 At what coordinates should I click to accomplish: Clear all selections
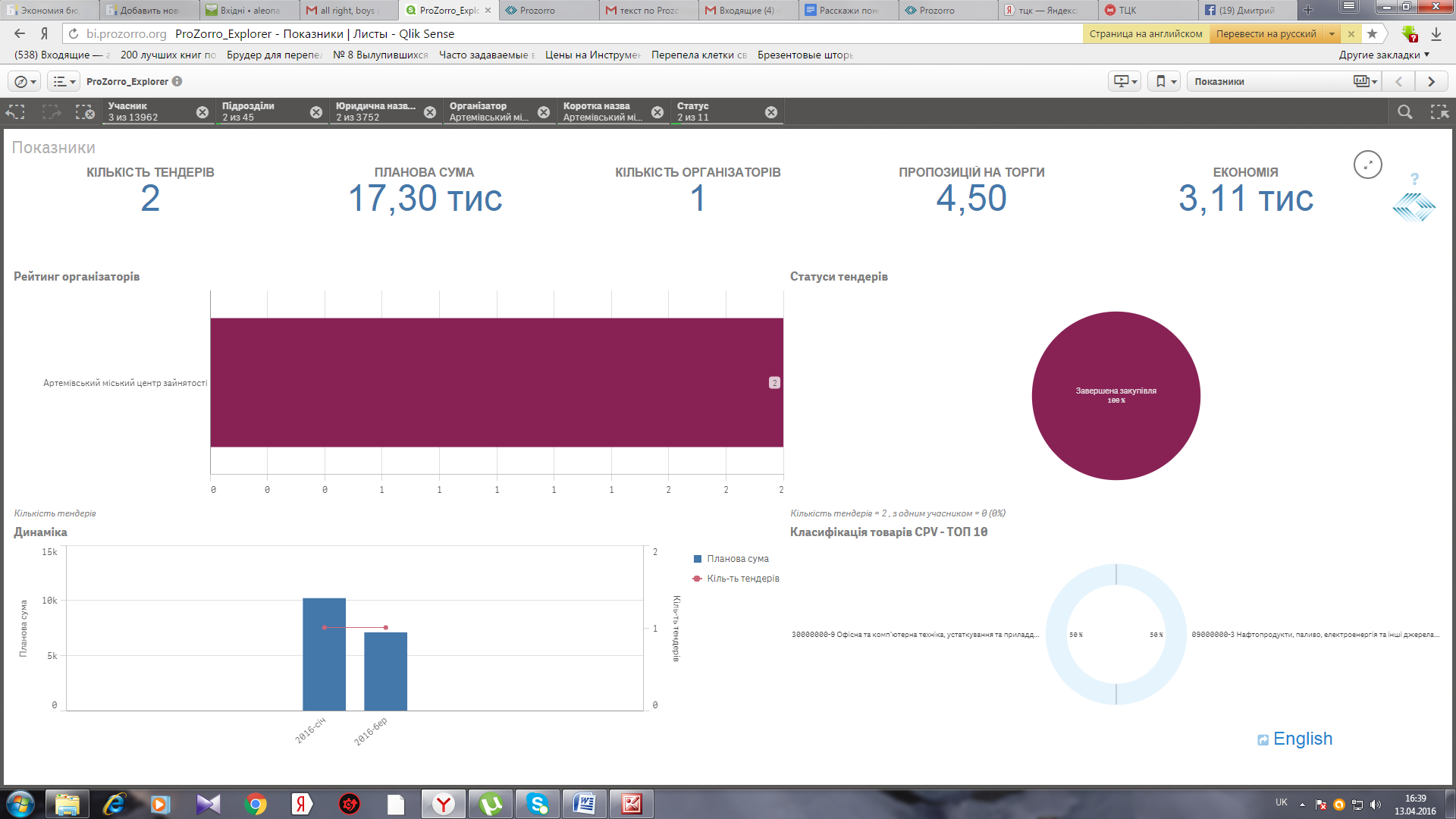pyautogui.click(x=85, y=112)
